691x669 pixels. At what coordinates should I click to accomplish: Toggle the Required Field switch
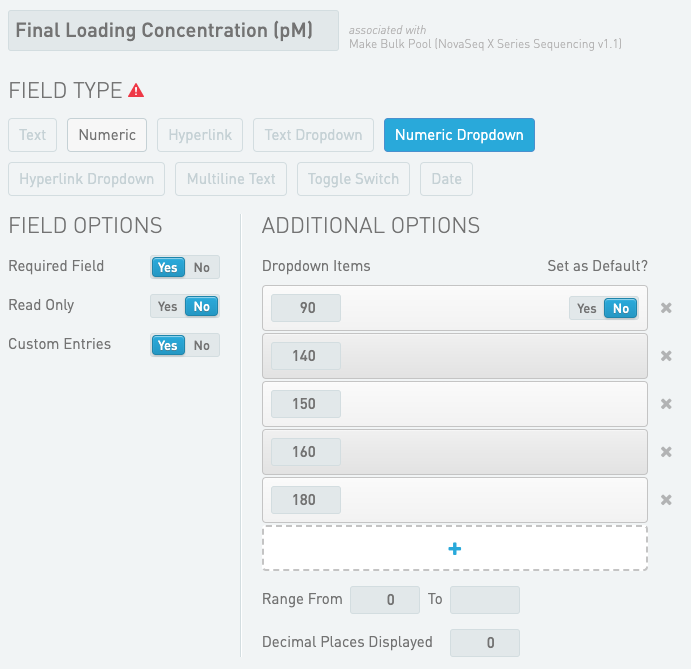coord(185,267)
